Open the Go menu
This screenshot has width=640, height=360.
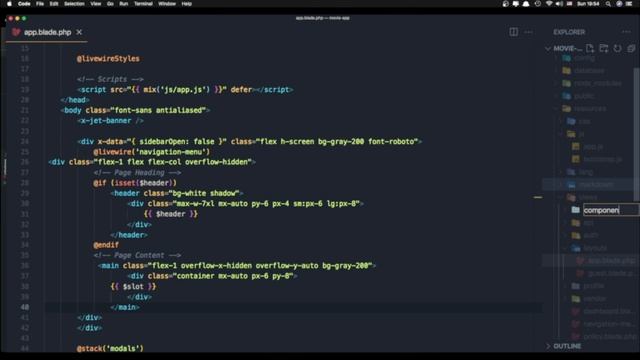point(110,4)
